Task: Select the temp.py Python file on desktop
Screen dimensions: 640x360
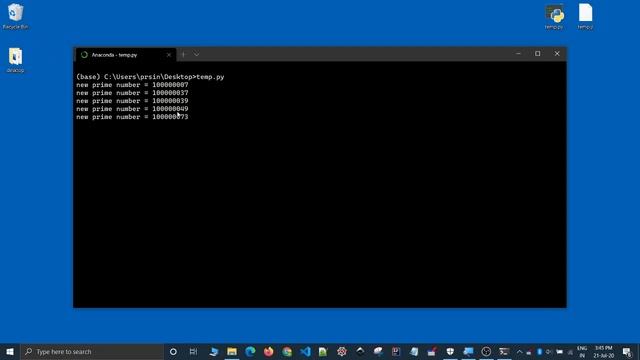Action: coord(554,17)
